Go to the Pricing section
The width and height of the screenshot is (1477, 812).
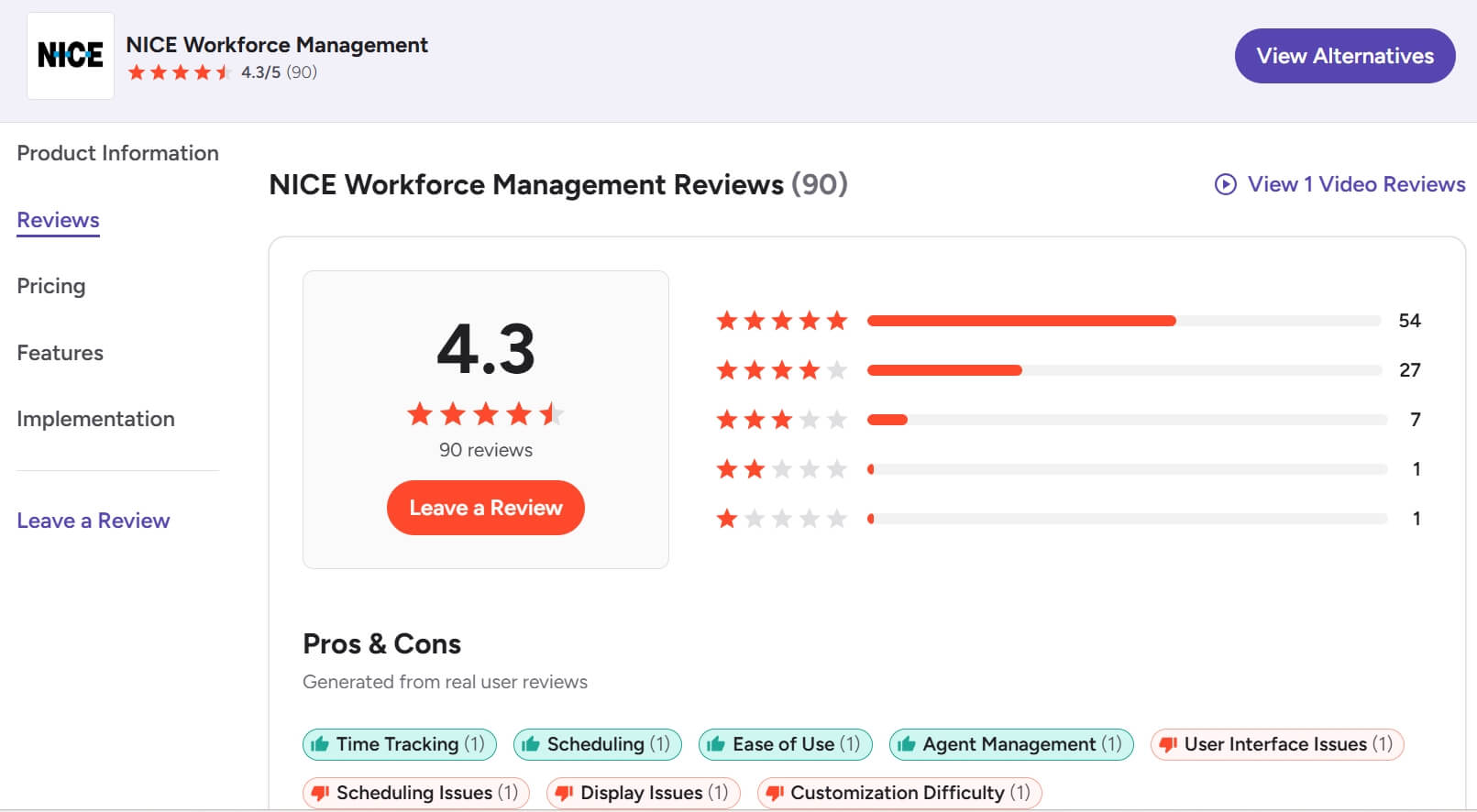click(51, 286)
